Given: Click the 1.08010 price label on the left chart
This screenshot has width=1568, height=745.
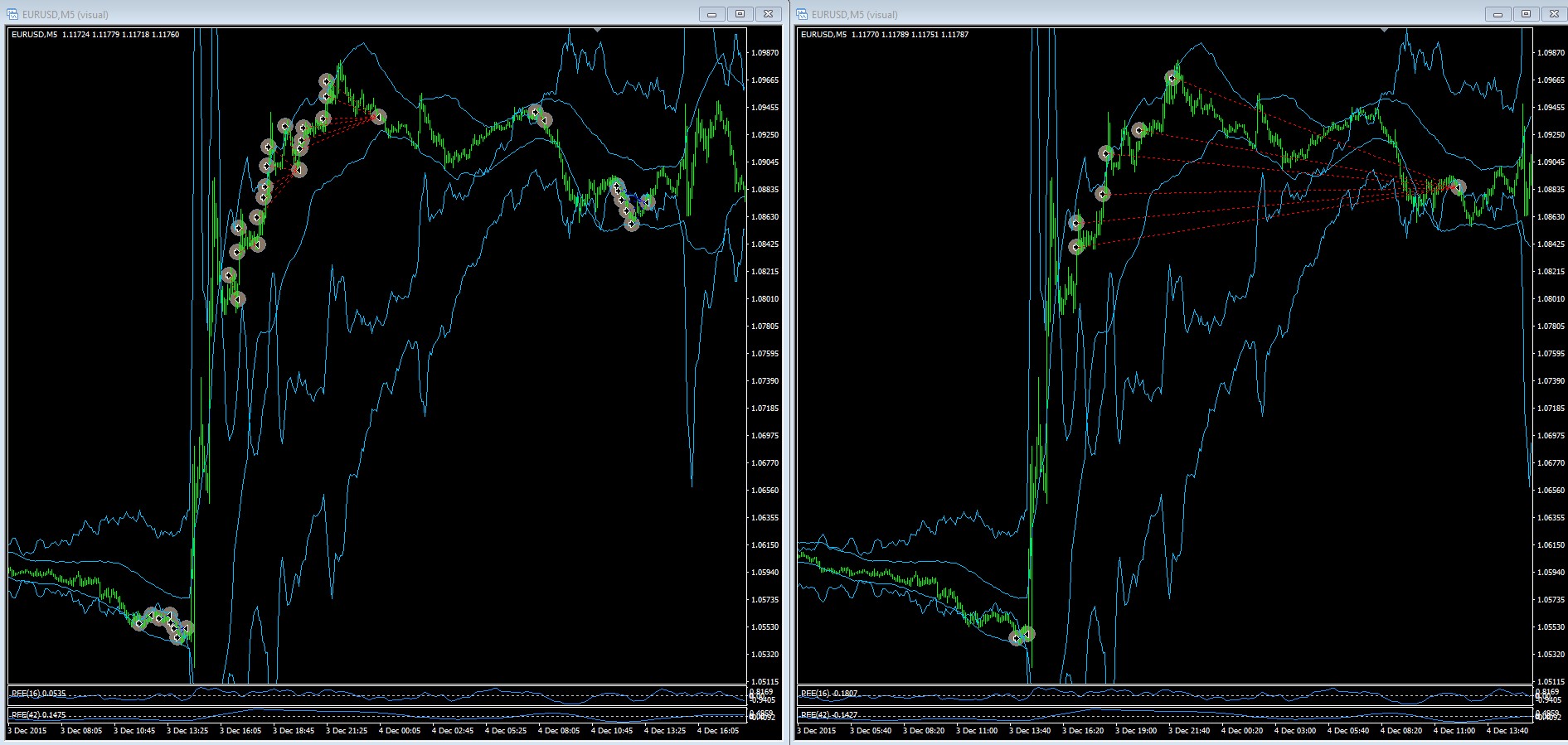Looking at the screenshot, I should click(765, 298).
